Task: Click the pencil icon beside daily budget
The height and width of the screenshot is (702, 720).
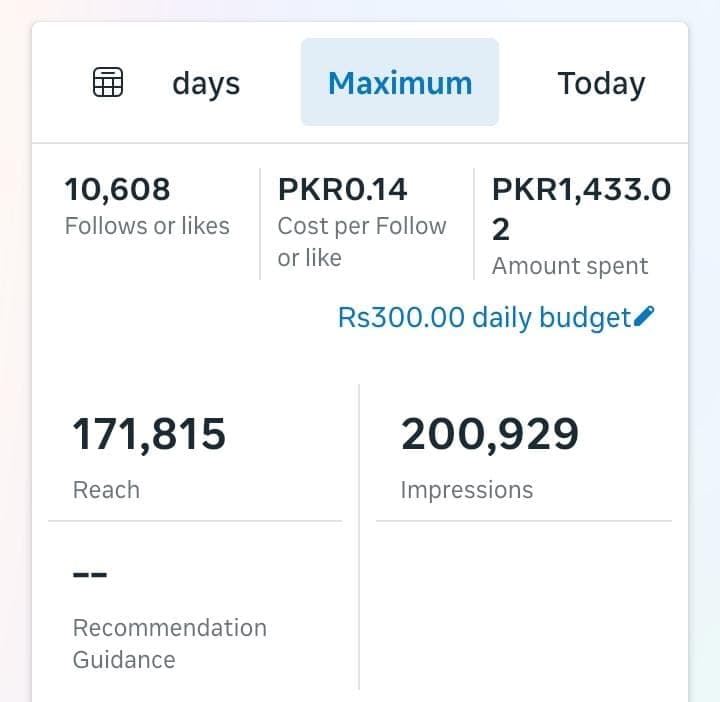Action: tap(645, 317)
